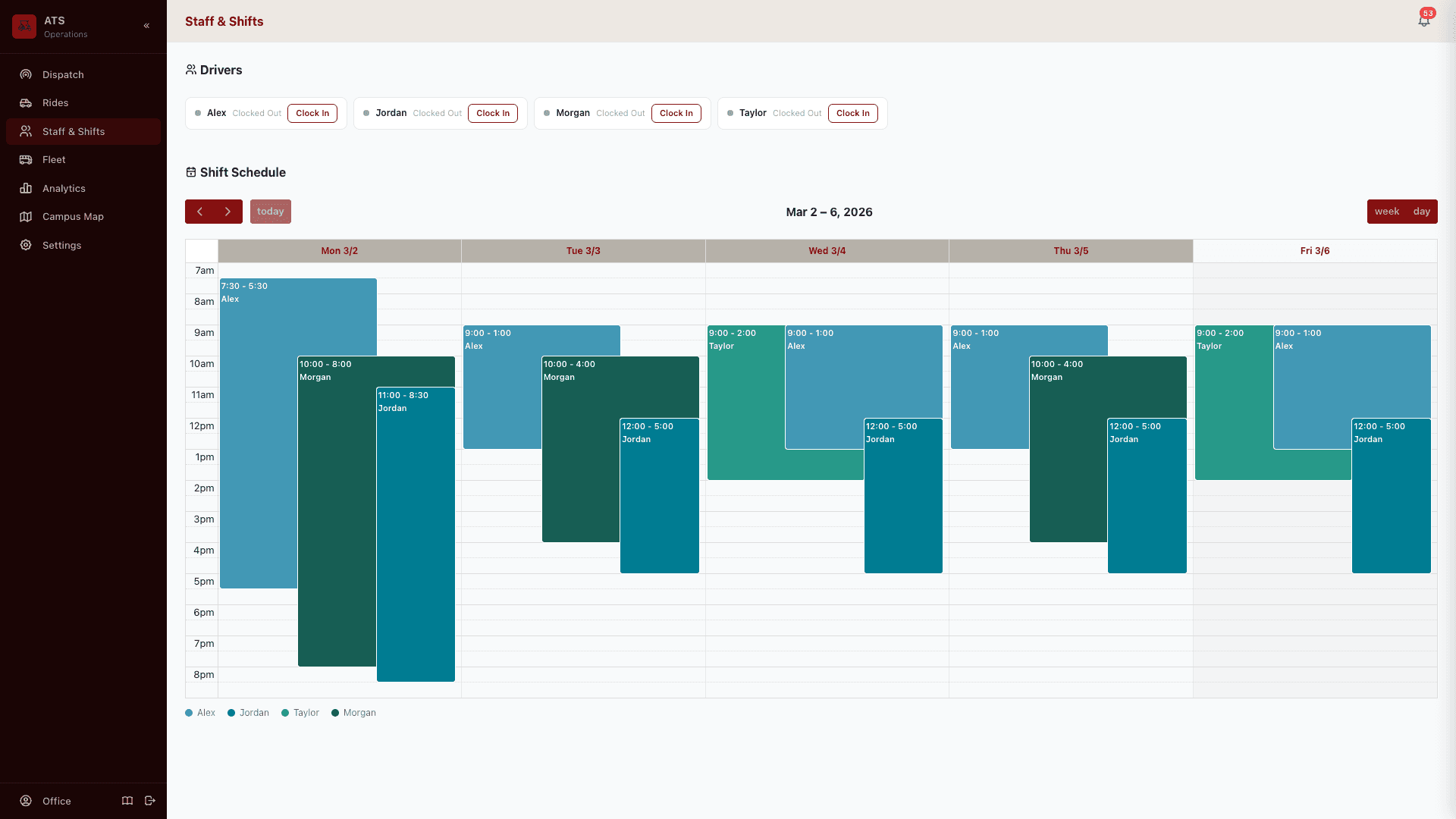Advance to next week with the right arrow
Screen dimensions: 1456x819
point(227,212)
